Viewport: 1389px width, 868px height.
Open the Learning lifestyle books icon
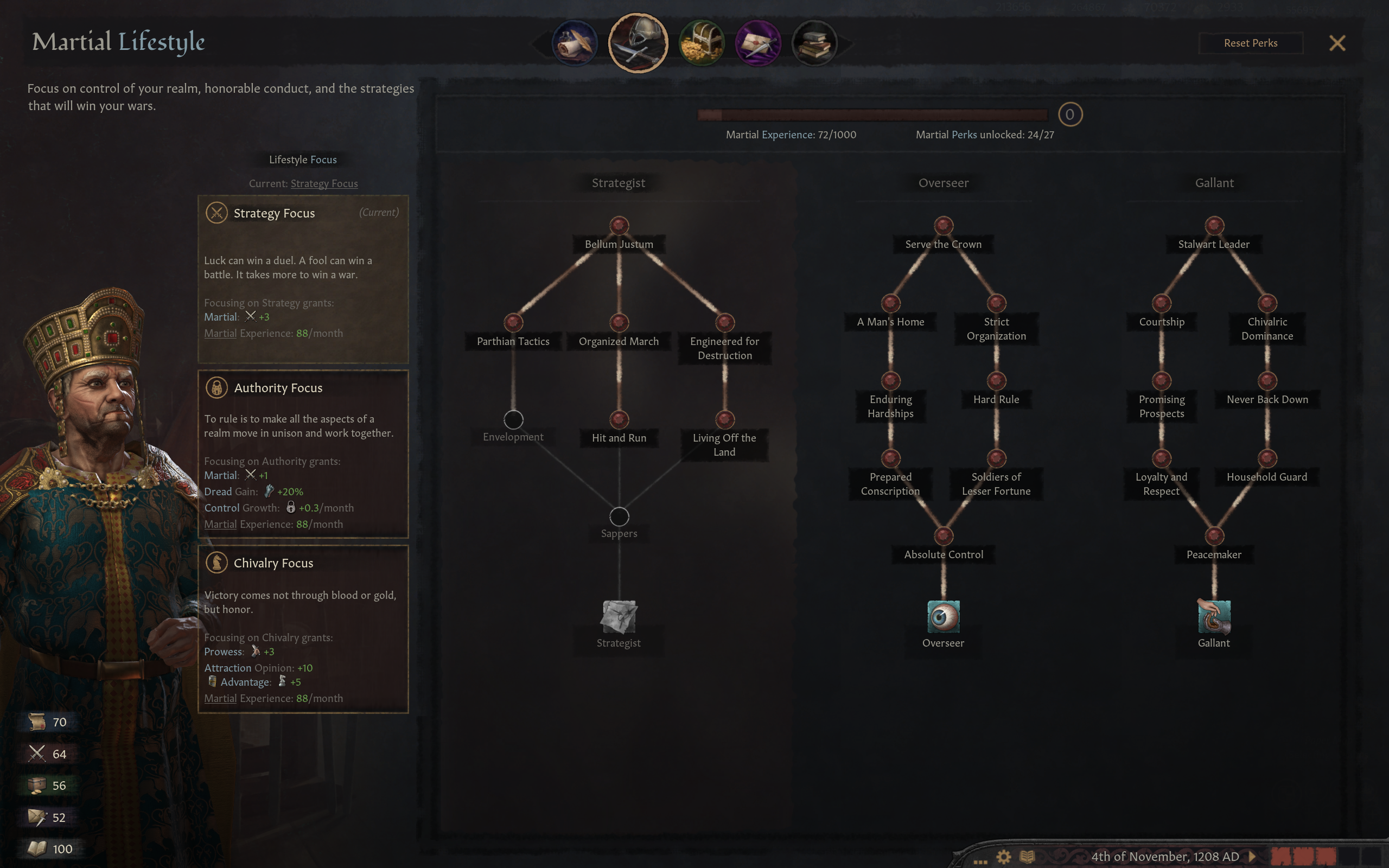pyautogui.click(x=814, y=43)
